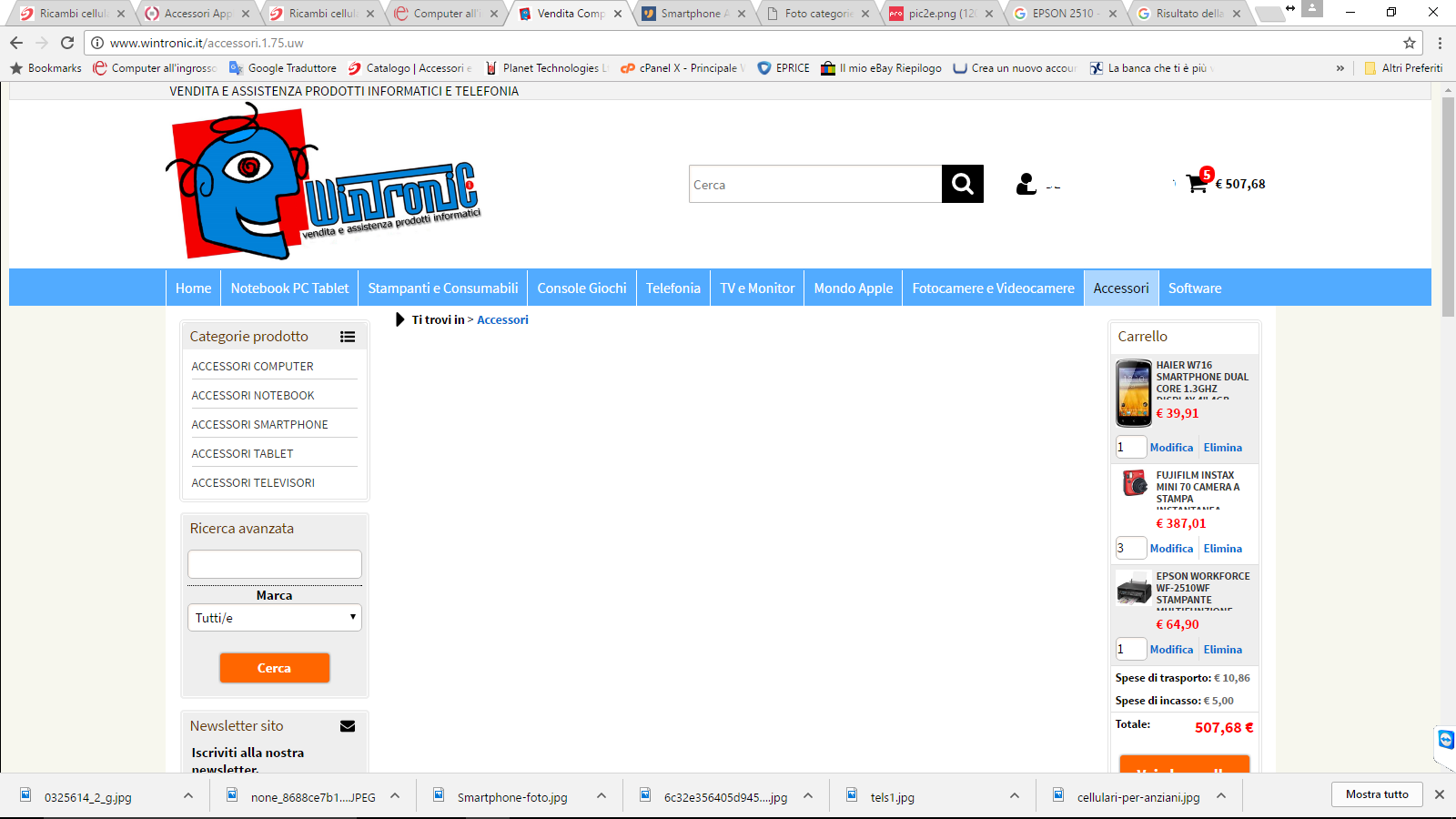The image size is (1456, 819).
Task: Open the Haier W716 smartphone thumbnail
Action: coord(1134,393)
